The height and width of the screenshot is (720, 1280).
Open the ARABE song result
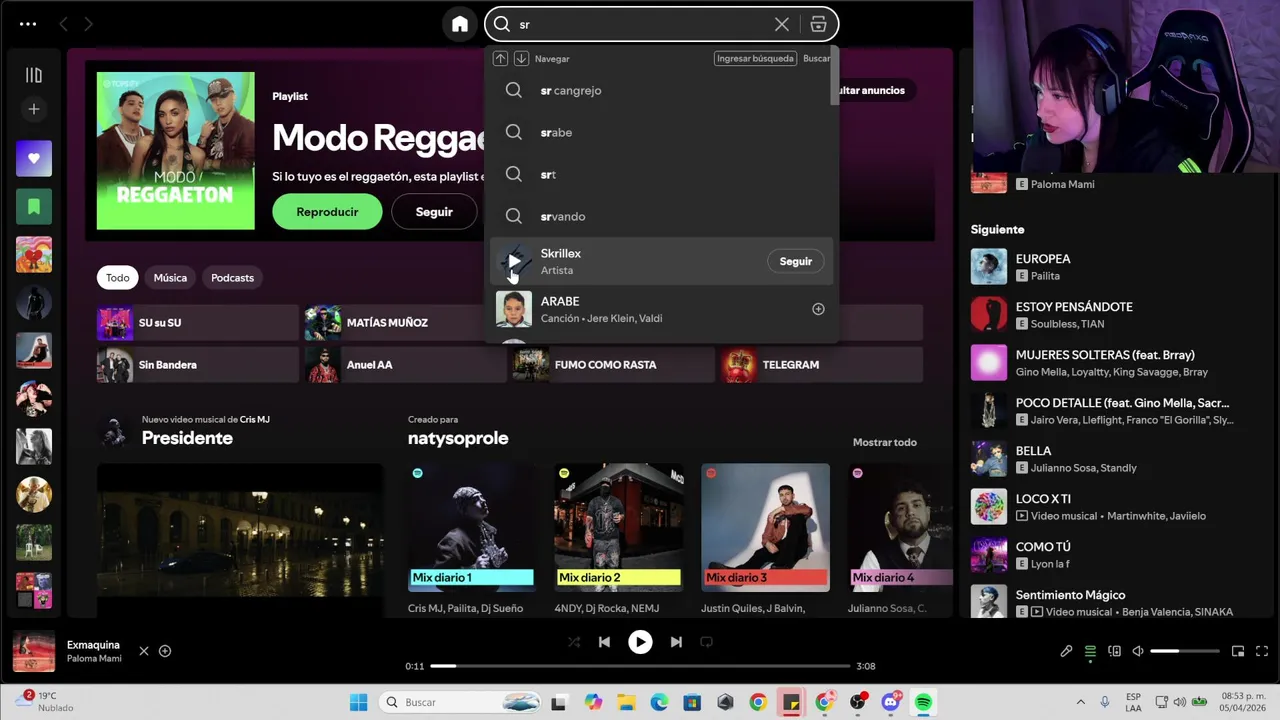click(661, 309)
